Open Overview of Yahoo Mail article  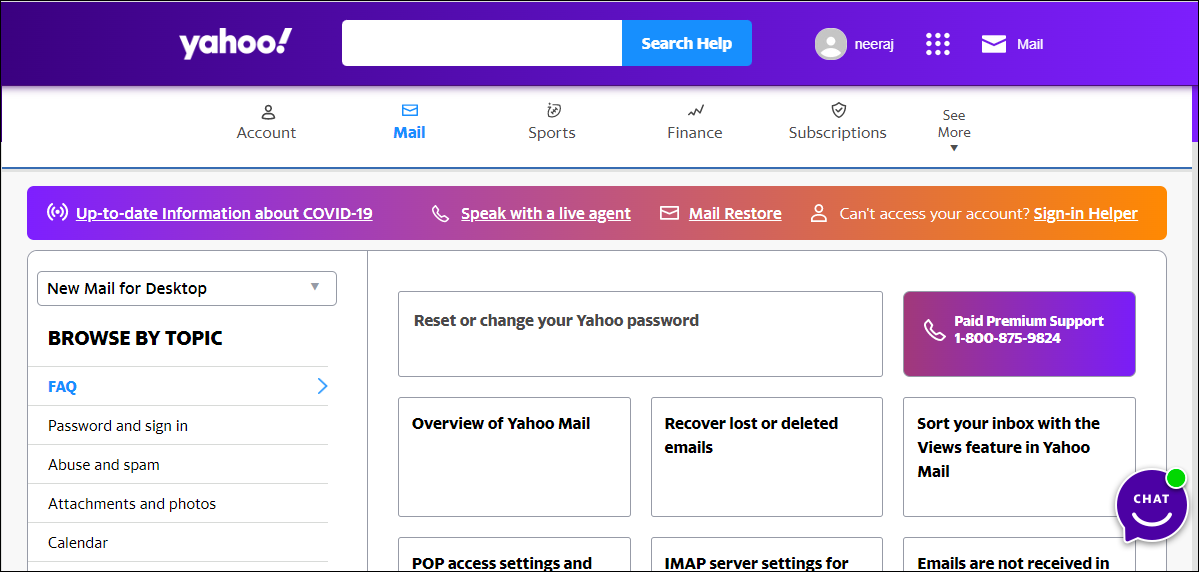pyautogui.click(x=515, y=457)
